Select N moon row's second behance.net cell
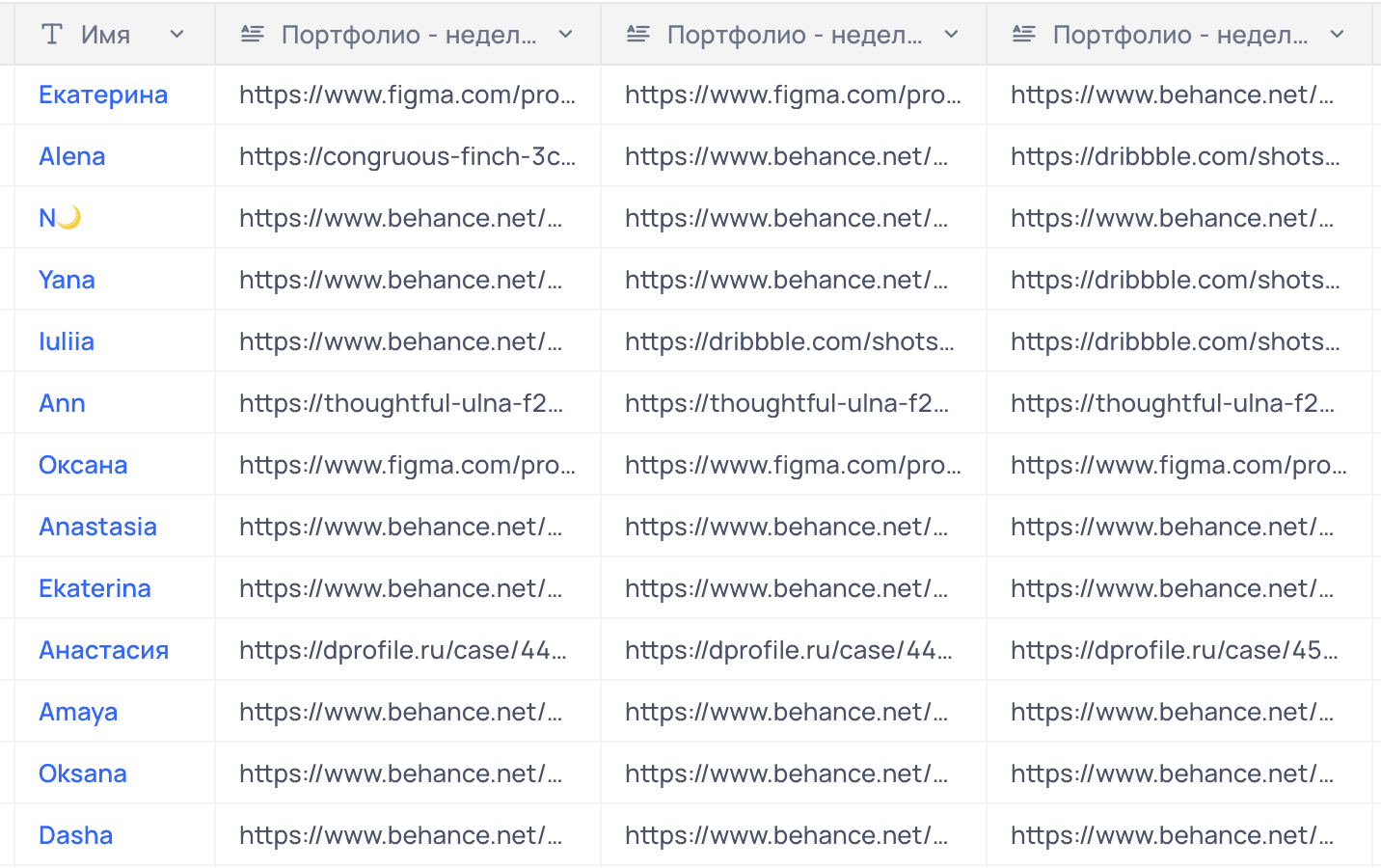 [794, 218]
